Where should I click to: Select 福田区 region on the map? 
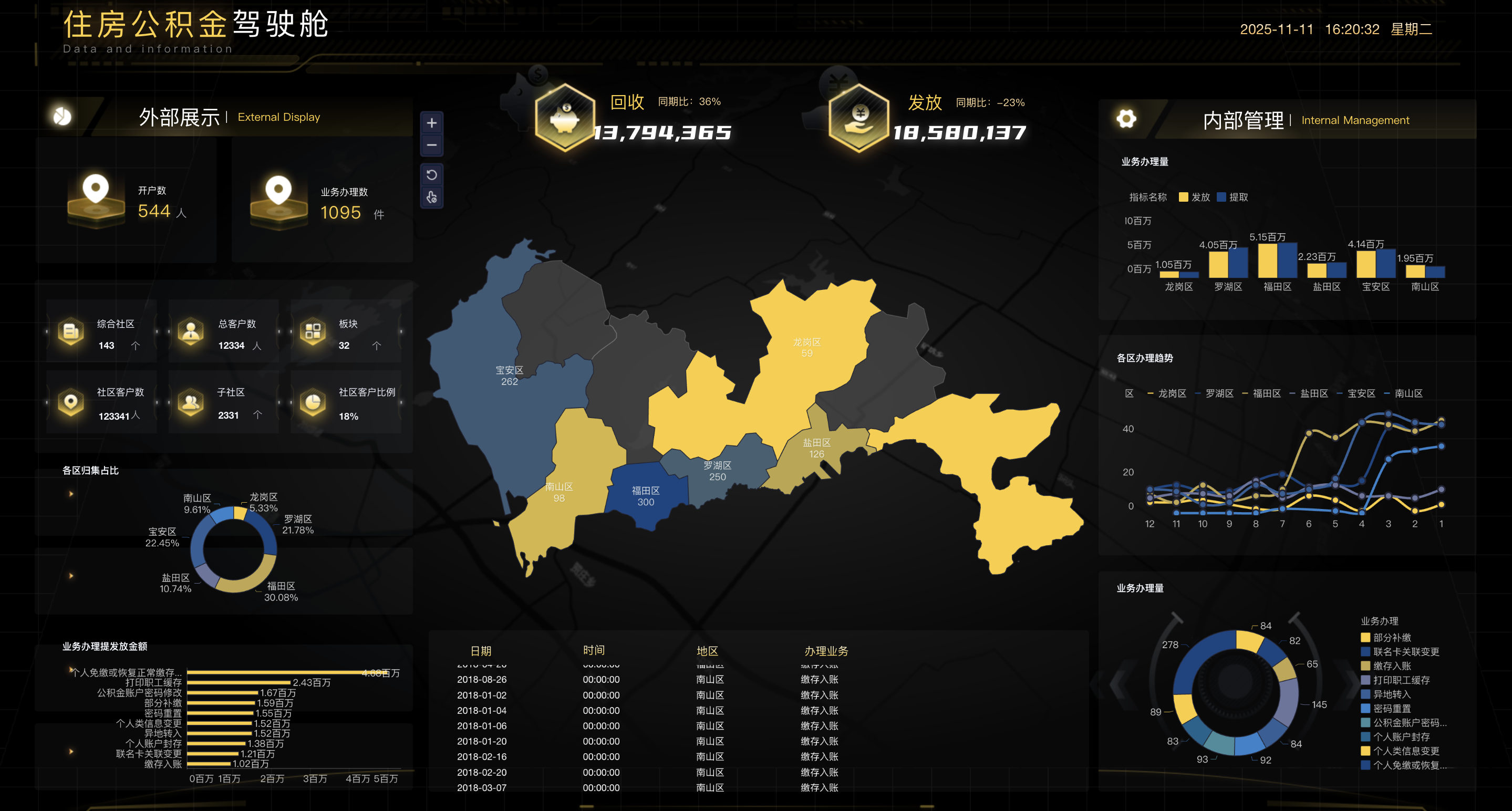pos(646,496)
